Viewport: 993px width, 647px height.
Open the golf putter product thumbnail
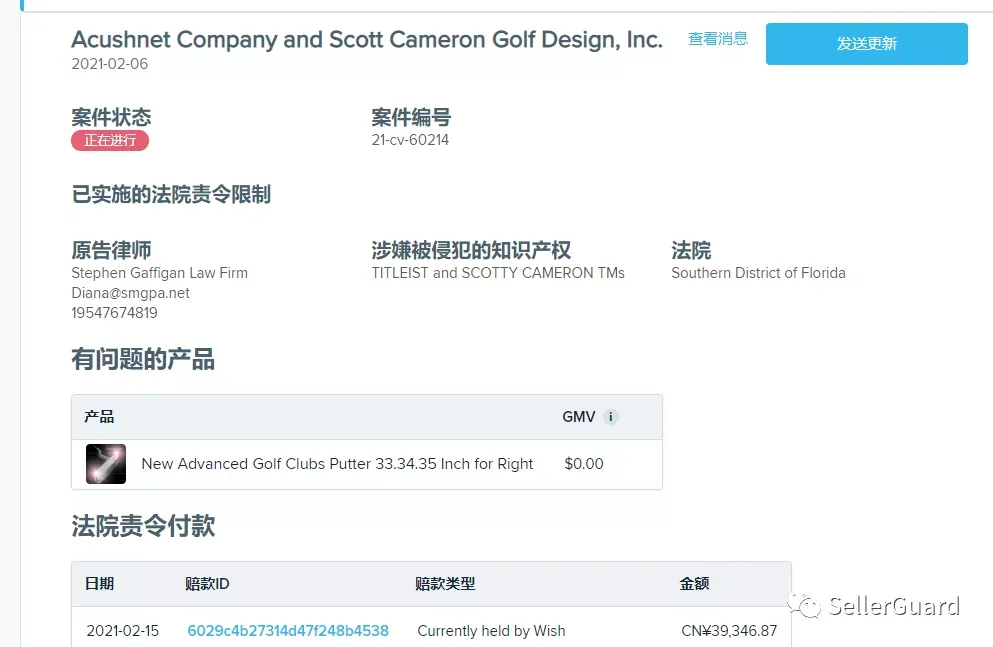pyautogui.click(x=106, y=464)
